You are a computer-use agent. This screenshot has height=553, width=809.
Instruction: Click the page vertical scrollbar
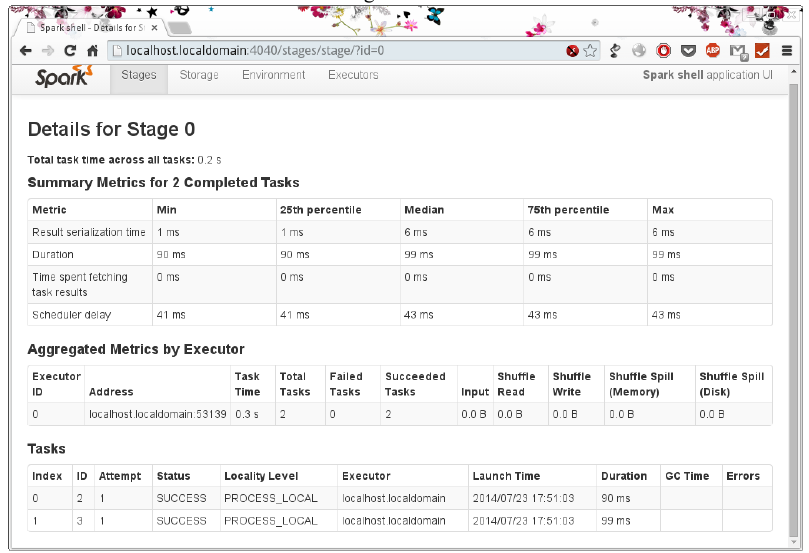[794, 310]
